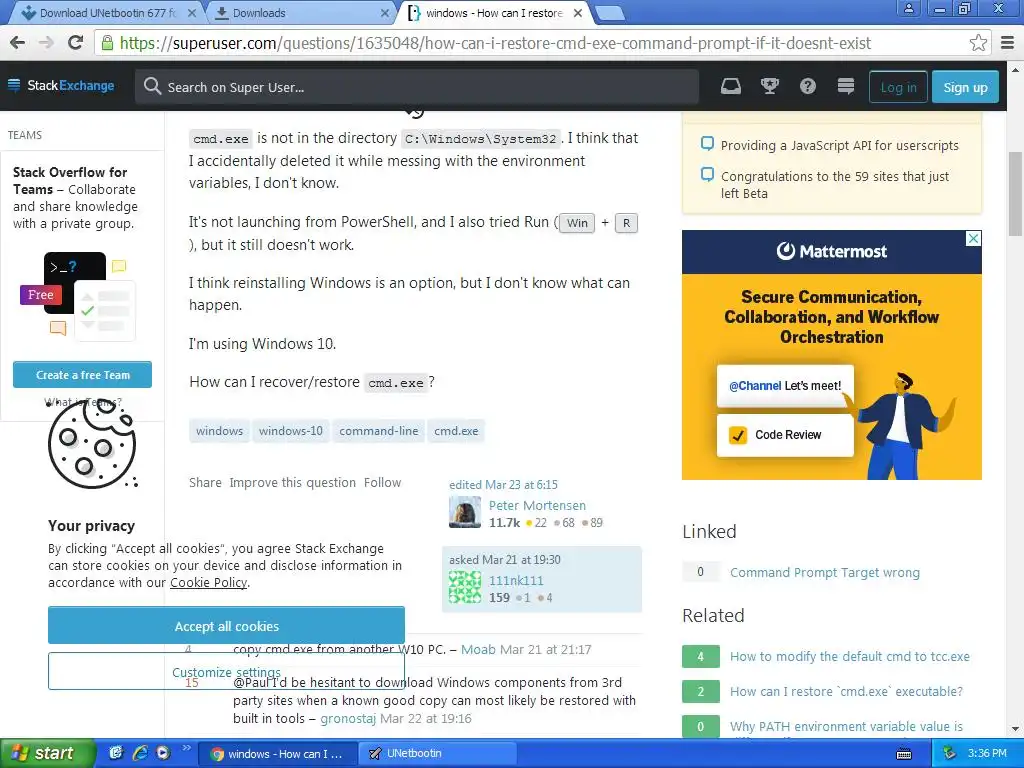The width and height of the screenshot is (1024, 768).
Task: Launch Internet Explorer from quick launch
Action: coord(140,753)
